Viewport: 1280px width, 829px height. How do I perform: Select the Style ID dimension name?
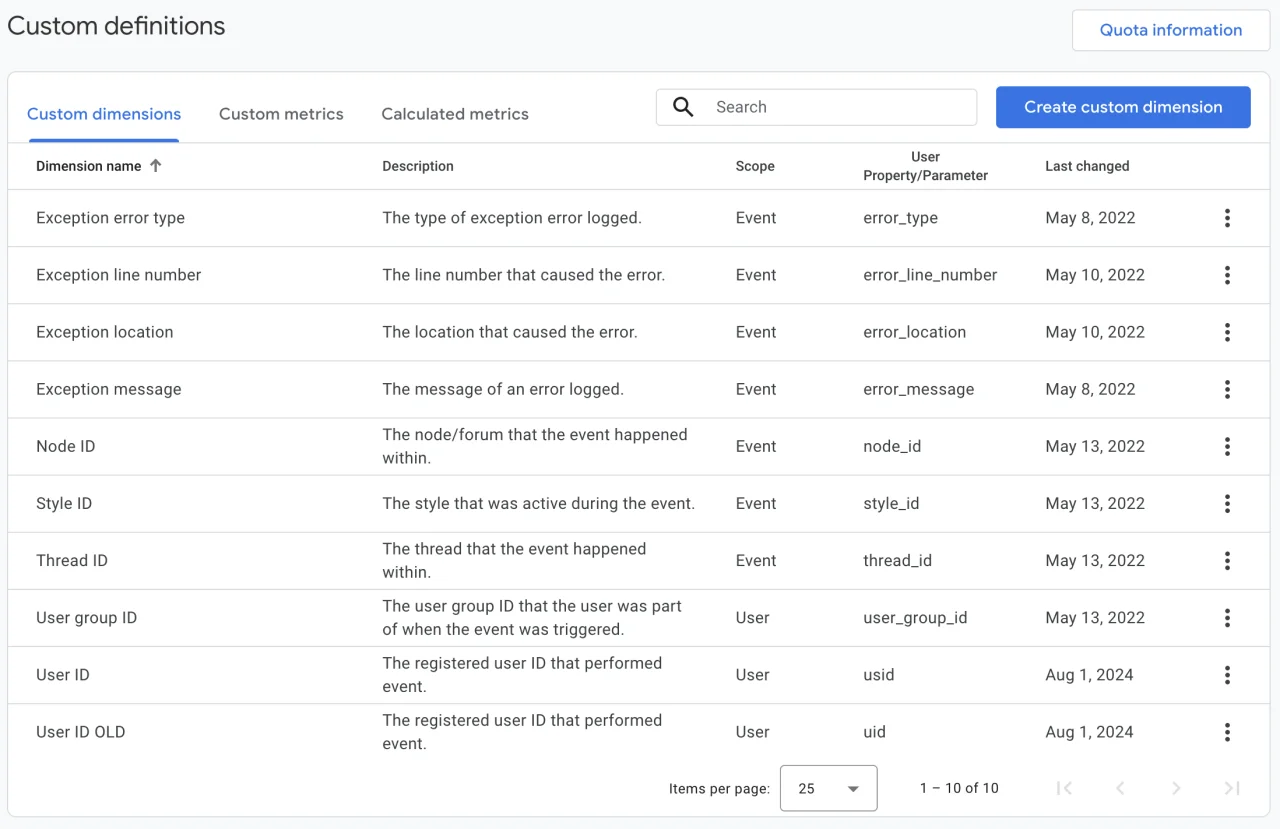pyautogui.click(x=64, y=503)
